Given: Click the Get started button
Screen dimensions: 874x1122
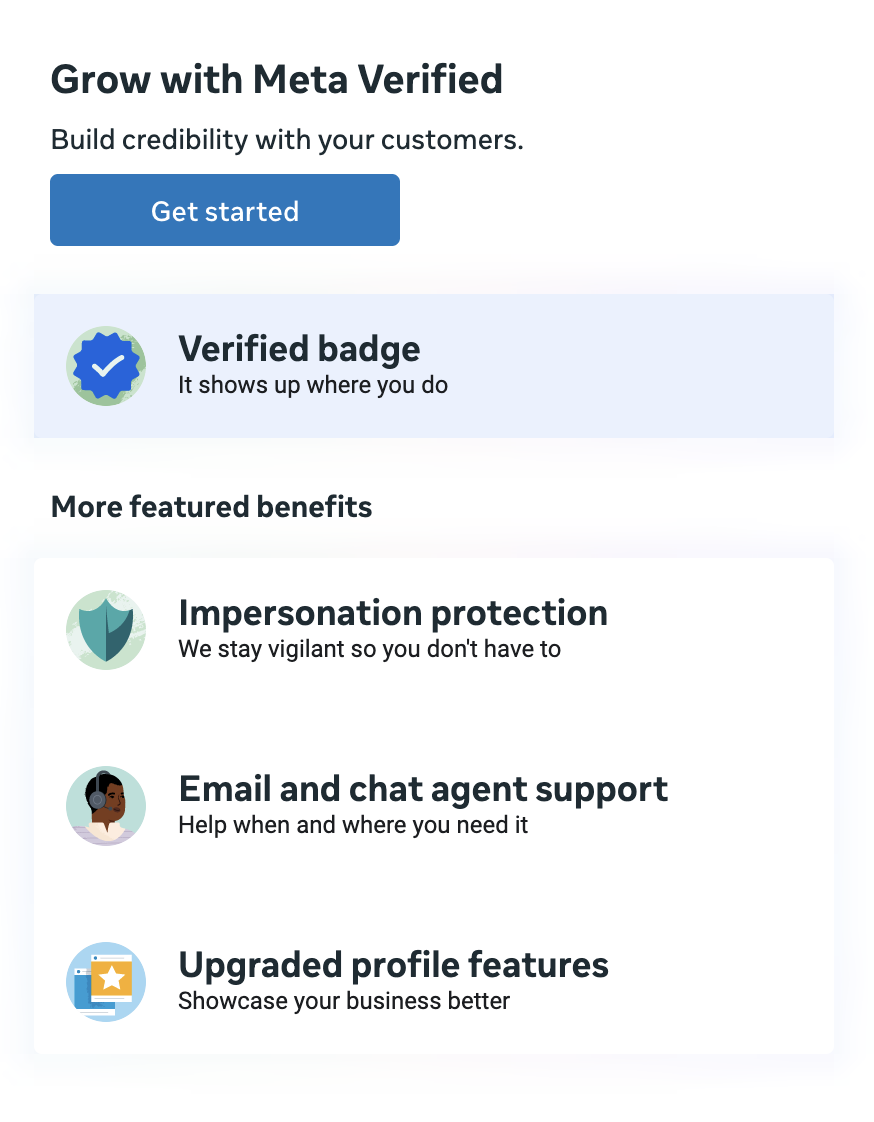Looking at the screenshot, I should (225, 210).
